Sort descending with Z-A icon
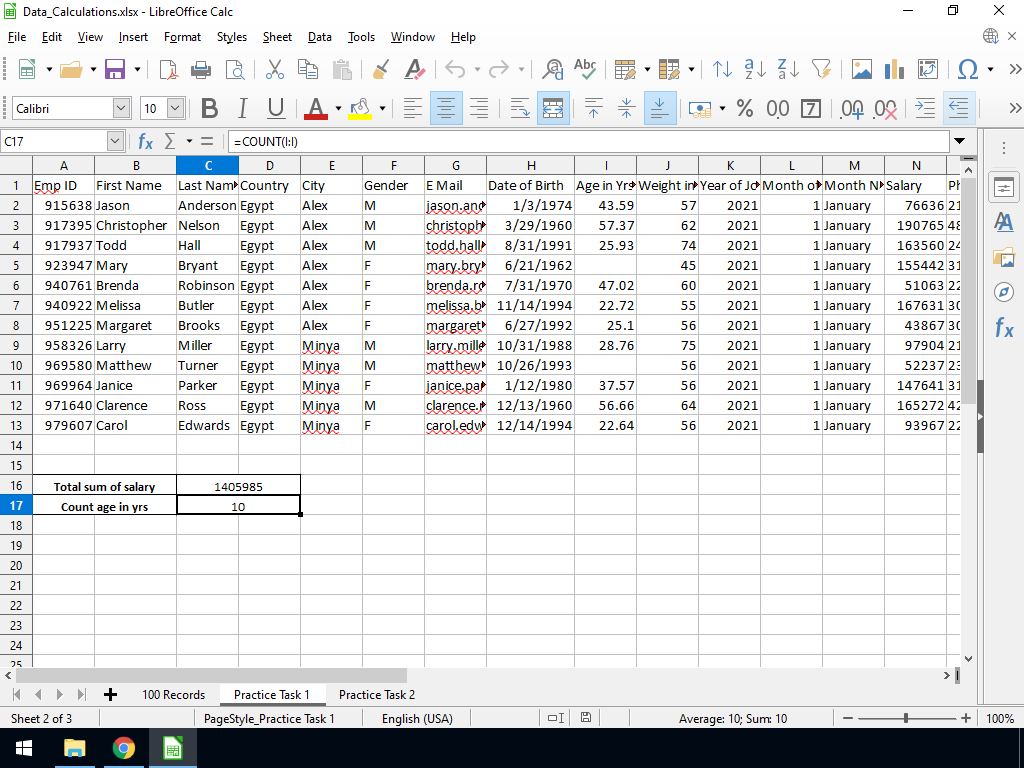The height and width of the screenshot is (768, 1024). tap(788, 69)
